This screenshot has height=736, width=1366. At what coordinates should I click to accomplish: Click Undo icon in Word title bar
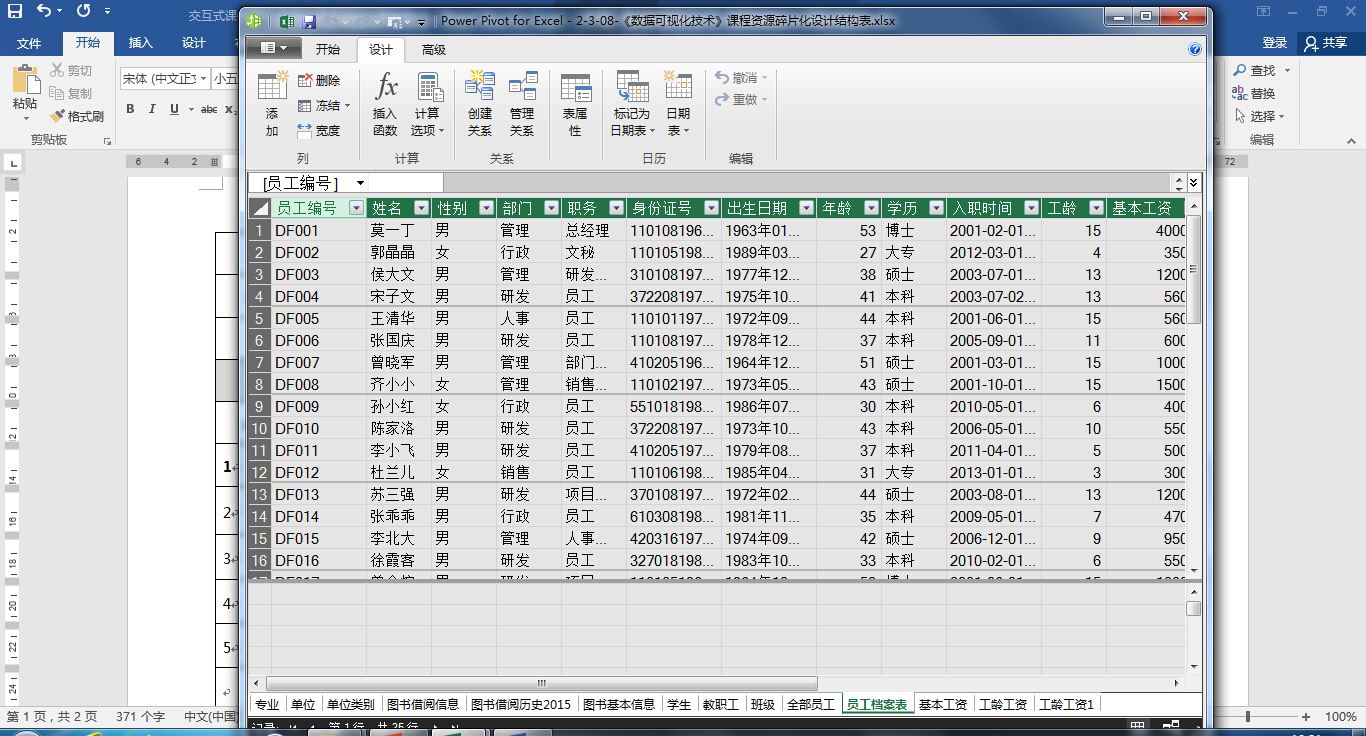click(x=43, y=12)
